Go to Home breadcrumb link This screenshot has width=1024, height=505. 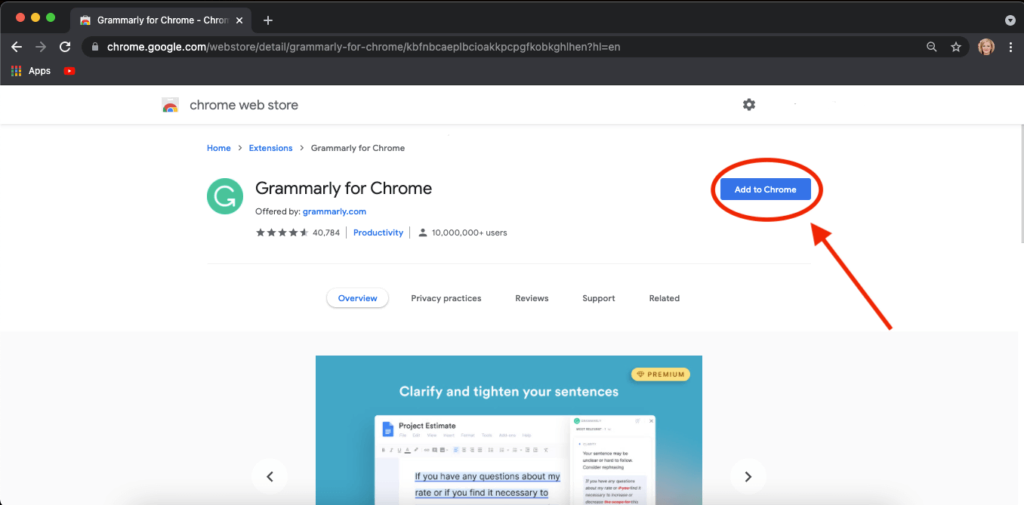pos(219,148)
